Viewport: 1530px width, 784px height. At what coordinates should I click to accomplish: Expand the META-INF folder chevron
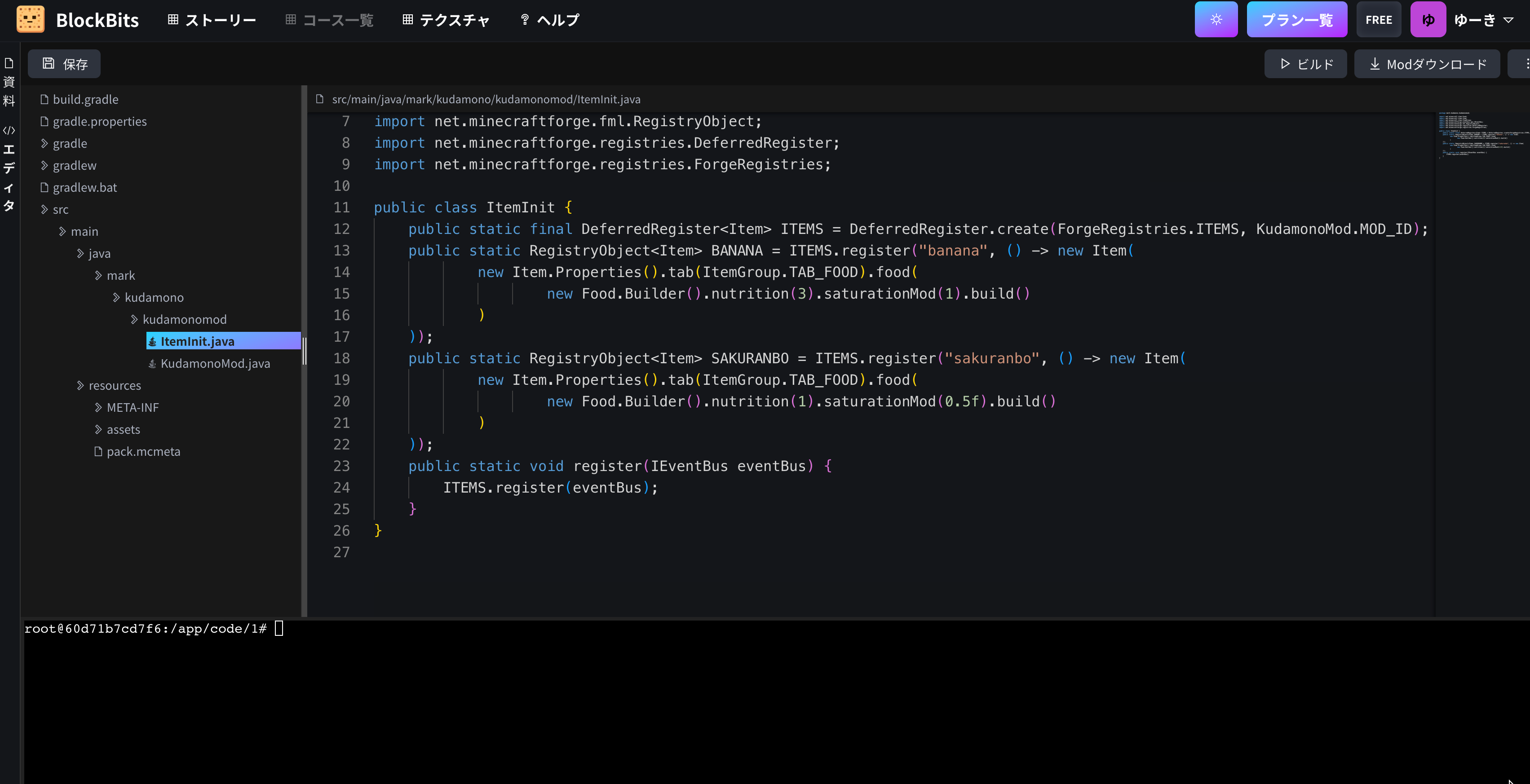point(98,407)
